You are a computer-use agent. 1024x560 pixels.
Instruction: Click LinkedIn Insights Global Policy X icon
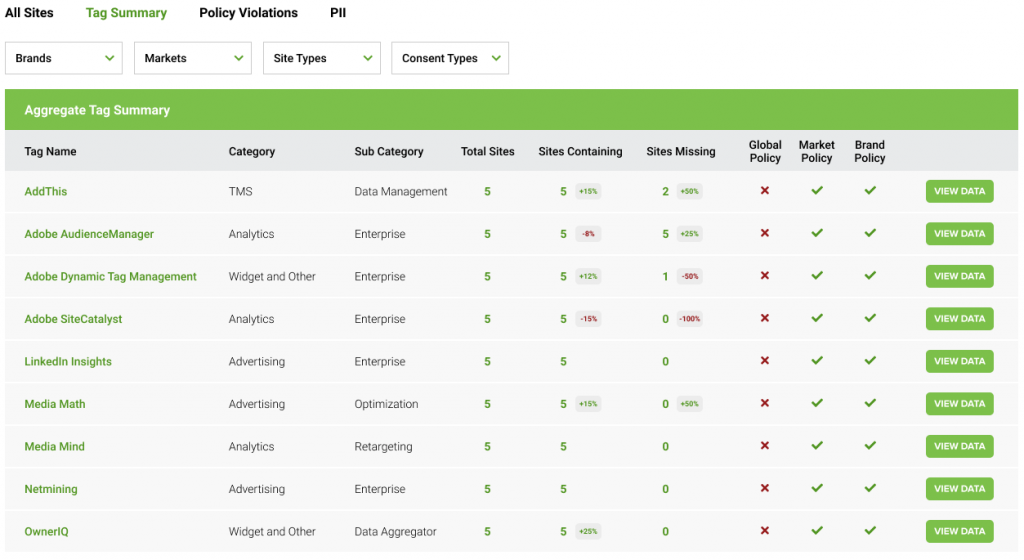tap(765, 360)
